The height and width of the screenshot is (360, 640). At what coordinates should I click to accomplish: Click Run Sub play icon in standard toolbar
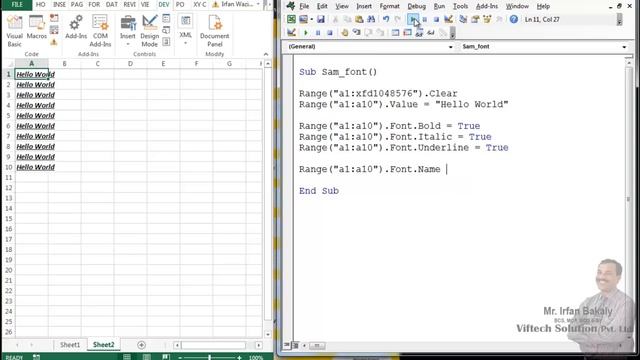pyautogui.click(x=413, y=19)
